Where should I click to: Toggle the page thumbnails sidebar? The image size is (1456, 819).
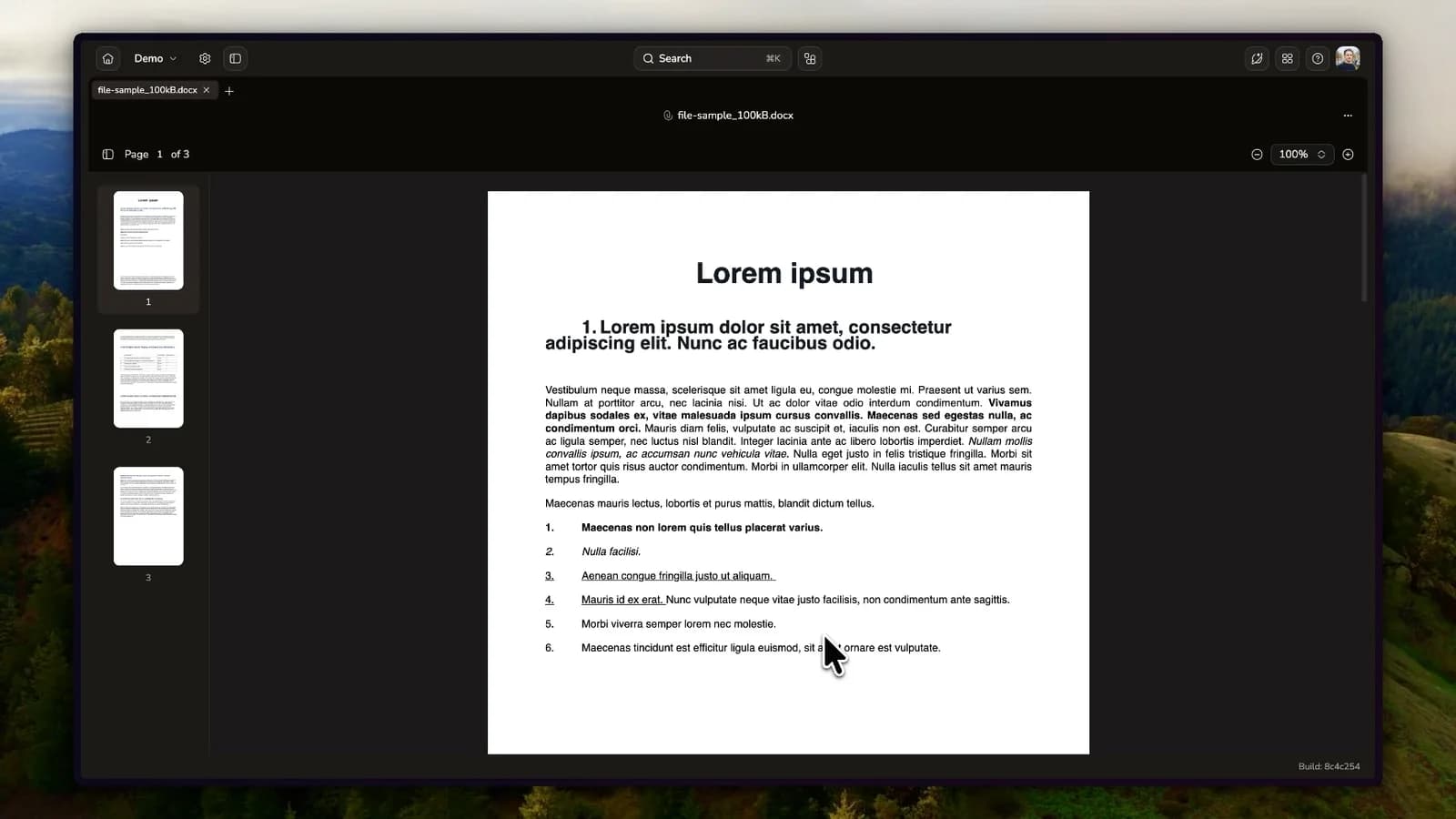[x=107, y=155]
